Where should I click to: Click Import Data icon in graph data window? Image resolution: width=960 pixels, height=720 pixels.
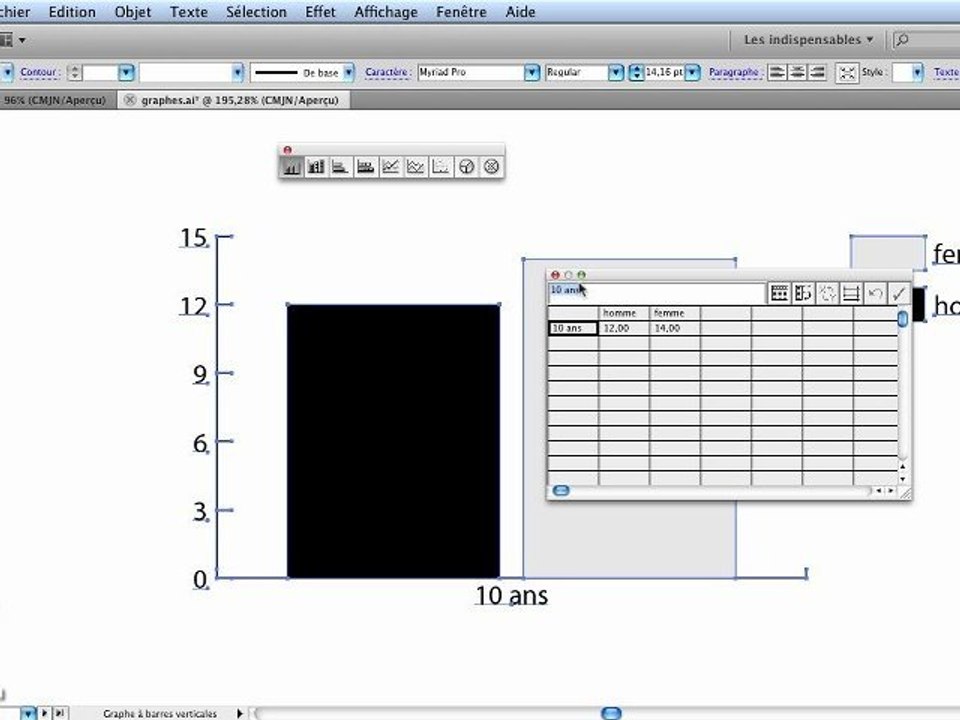[x=779, y=293]
